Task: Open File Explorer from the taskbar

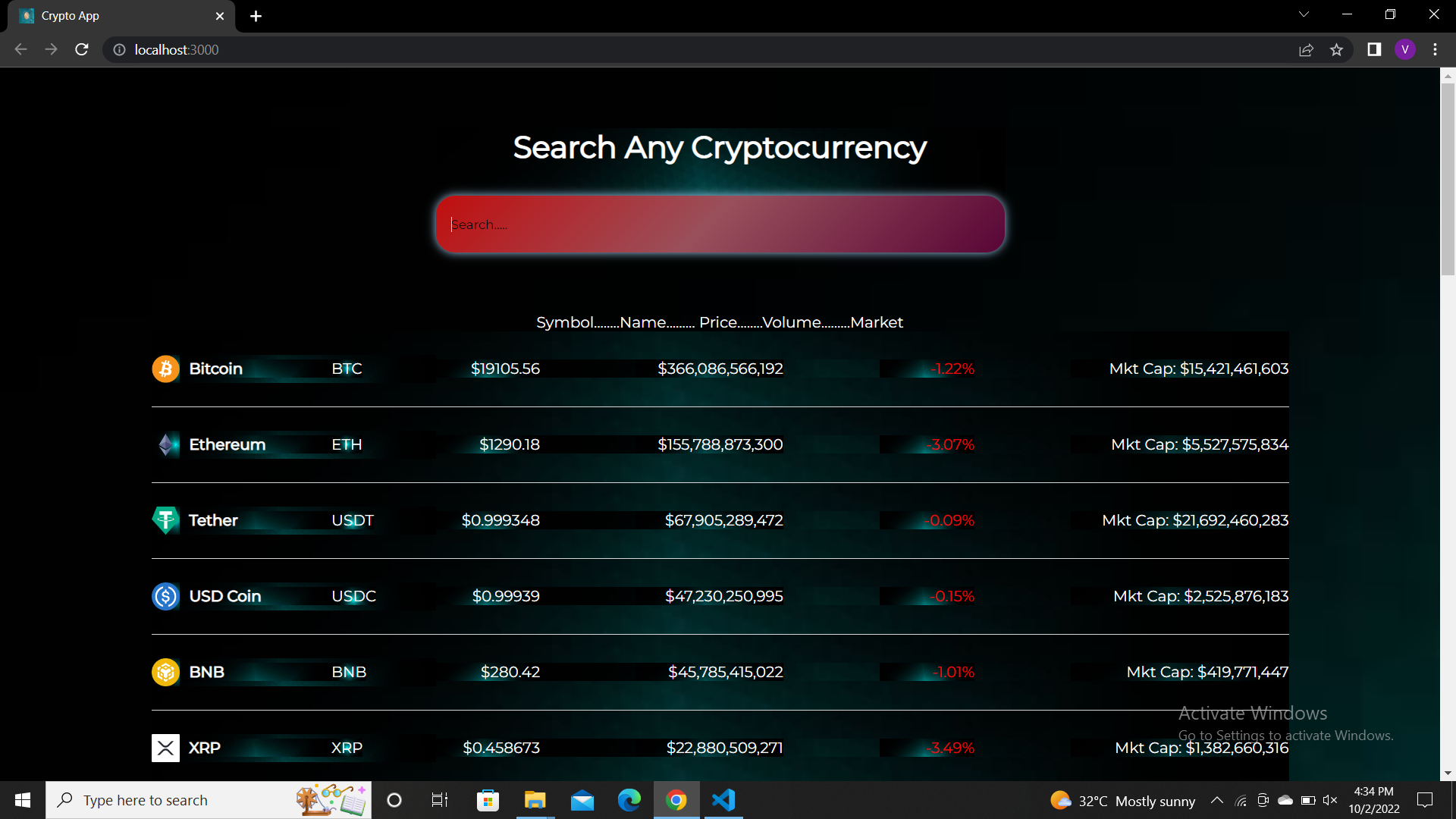Action: click(535, 800)
